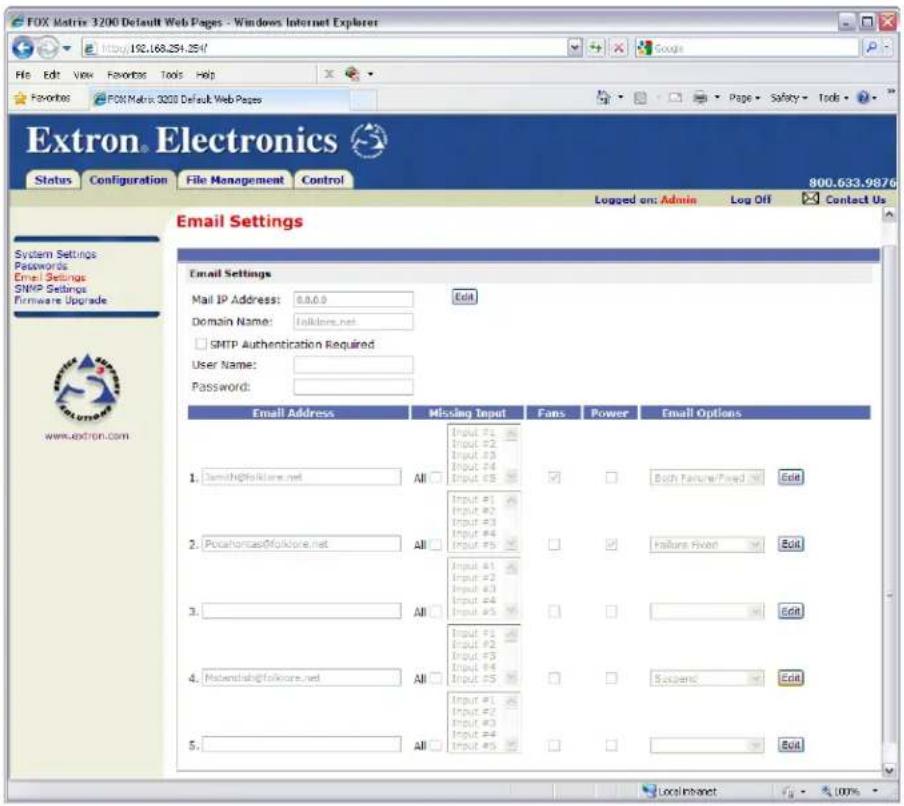Image resolution: width=904 pixels, height=806 pixels.
Task: Click the gray X toolbar icon
Action: pos(329,74)
